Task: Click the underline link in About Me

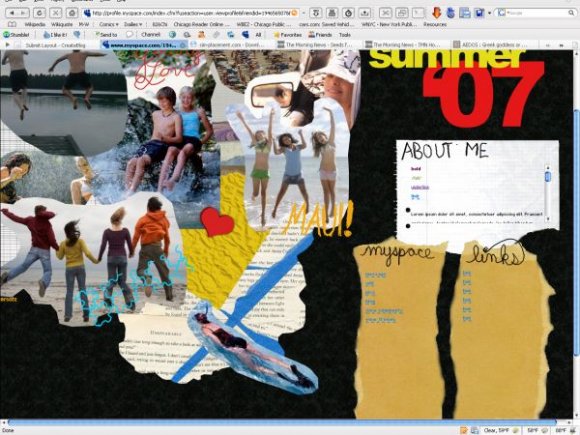Action: 420,188
